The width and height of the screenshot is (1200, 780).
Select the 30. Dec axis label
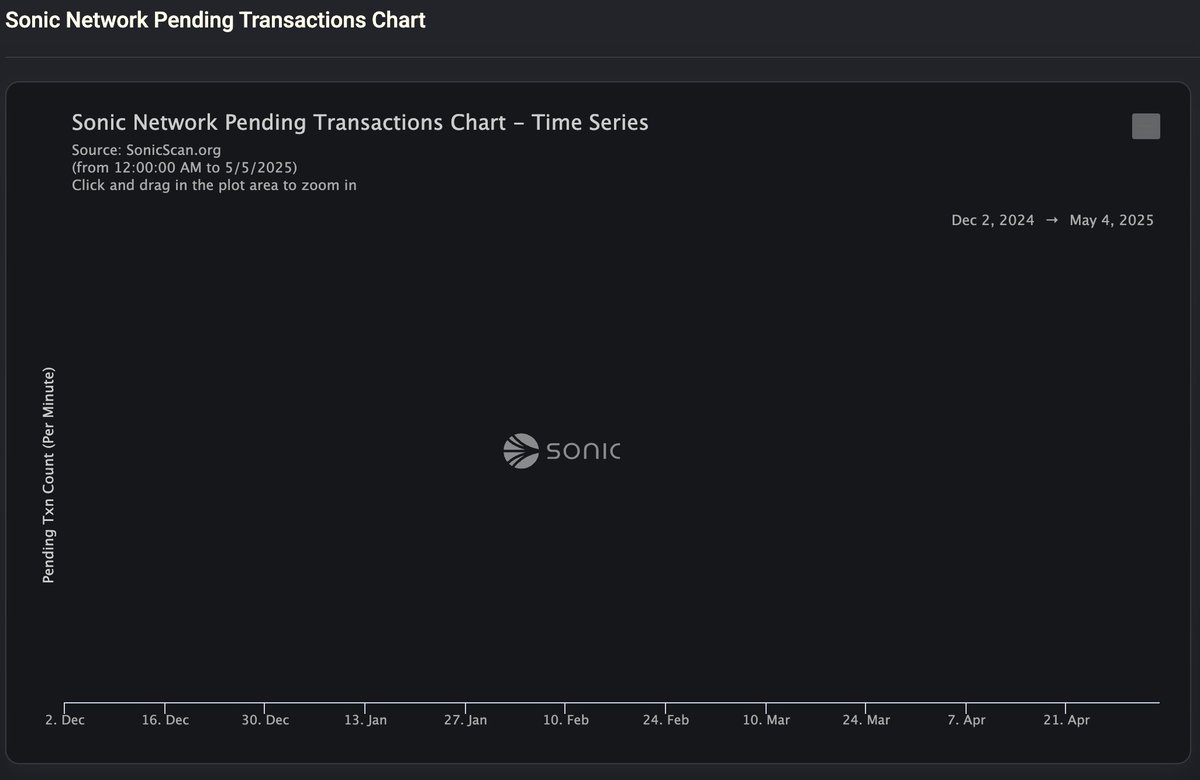[265, 720]
